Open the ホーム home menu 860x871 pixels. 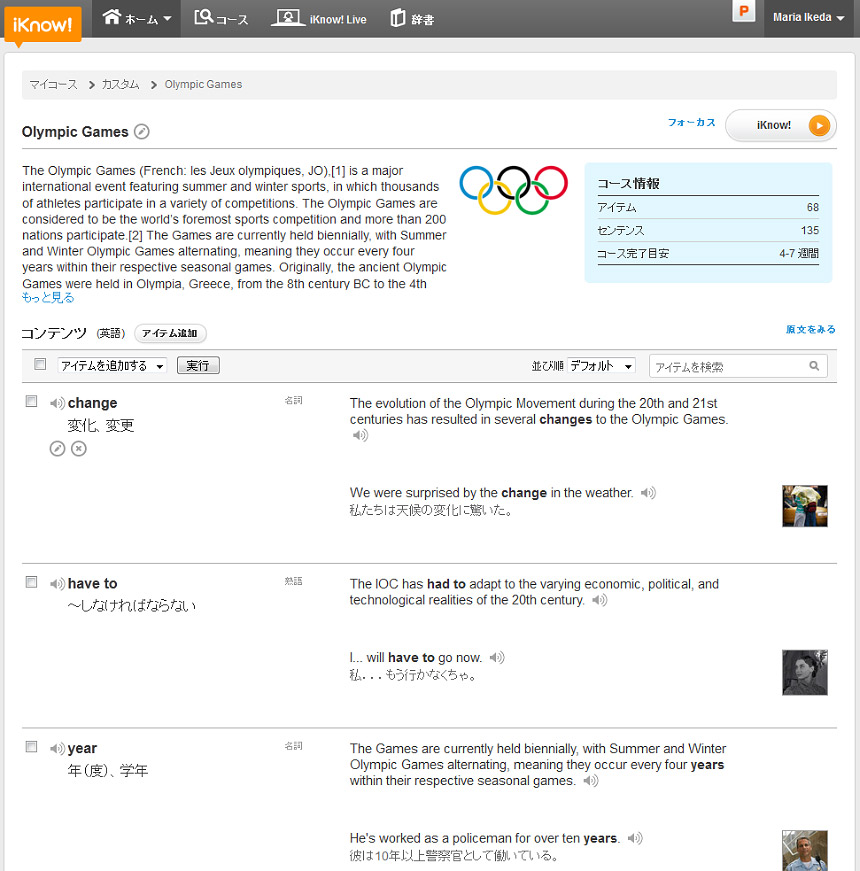137,18
